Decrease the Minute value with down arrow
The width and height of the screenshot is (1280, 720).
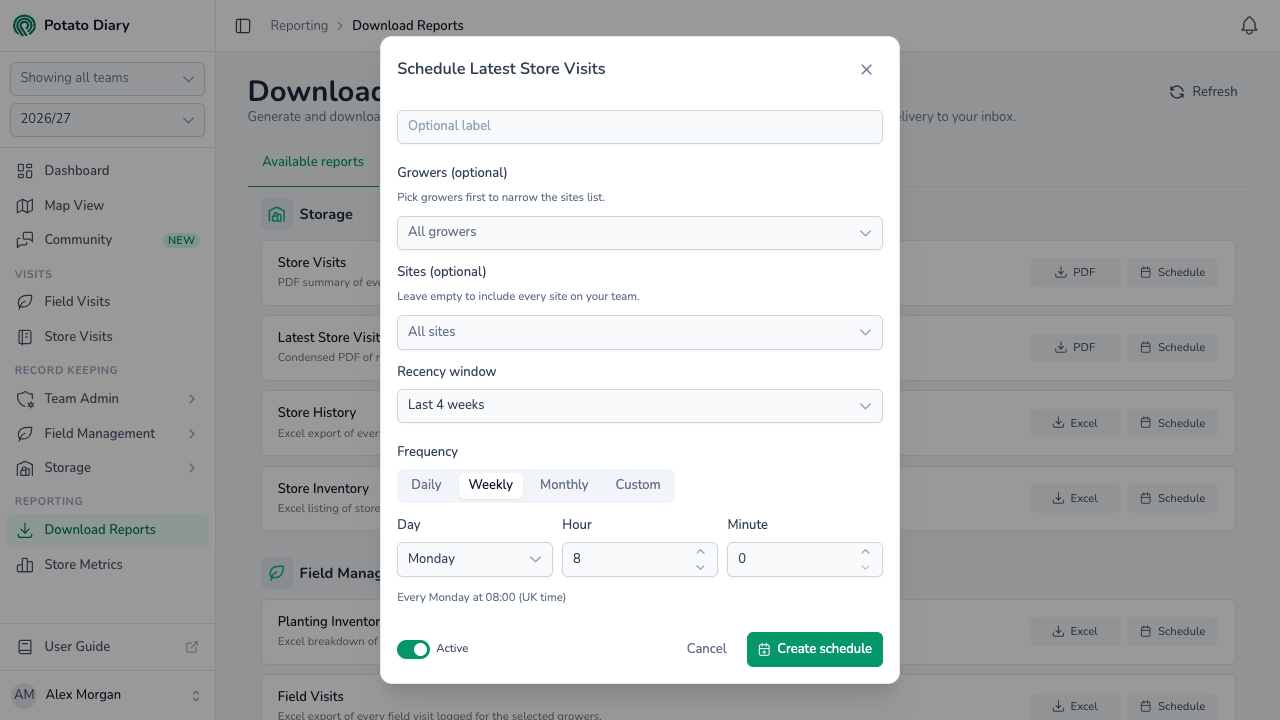coord(865,567)
